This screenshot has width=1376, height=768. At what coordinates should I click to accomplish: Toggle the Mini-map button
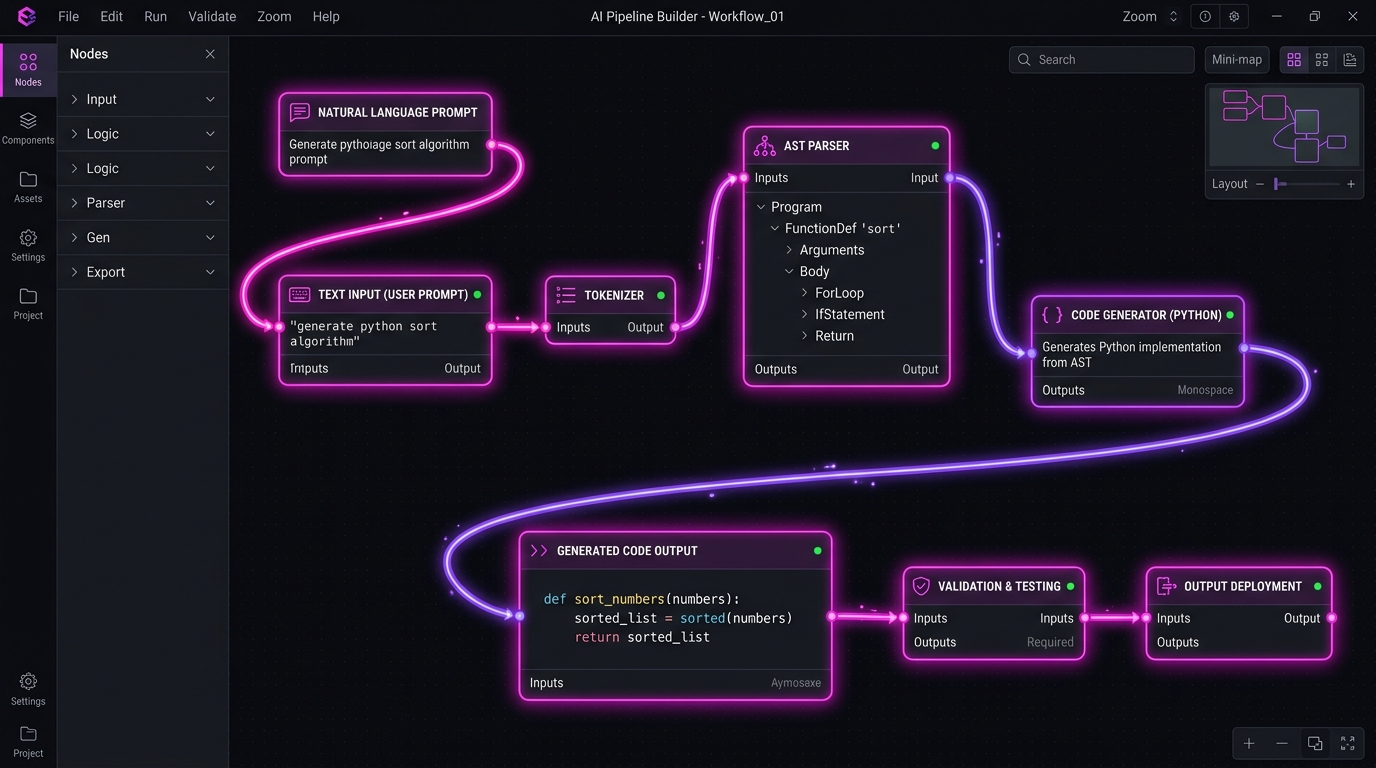click(x=1237, y=60)
